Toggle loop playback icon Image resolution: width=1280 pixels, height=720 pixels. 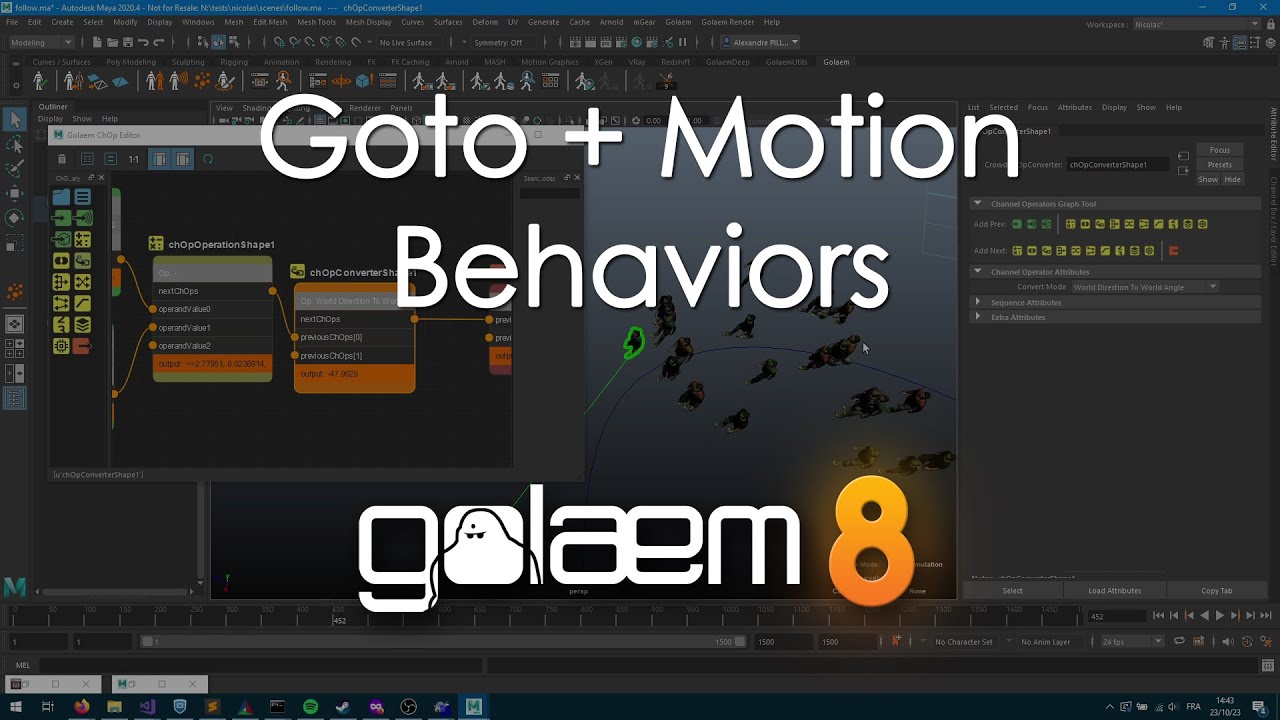(1179, 641)
